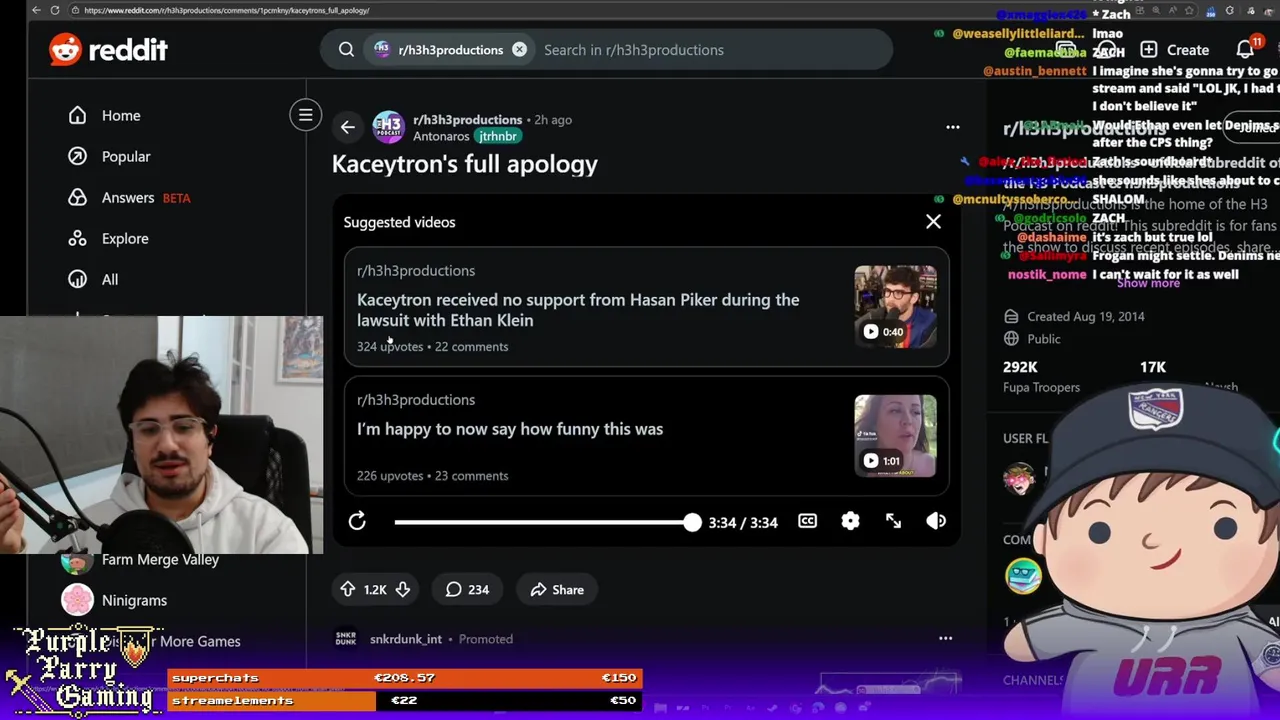This screenshot has height=720, width=1280.
Task: Click the browser address bar URL
Action: 227,10
